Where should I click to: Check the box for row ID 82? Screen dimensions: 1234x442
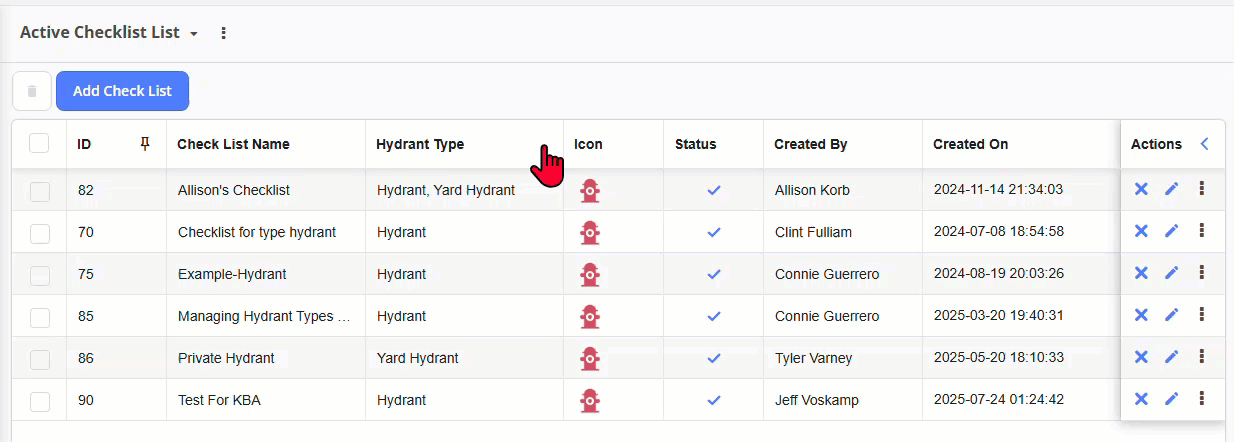click(x=39, y=190)
